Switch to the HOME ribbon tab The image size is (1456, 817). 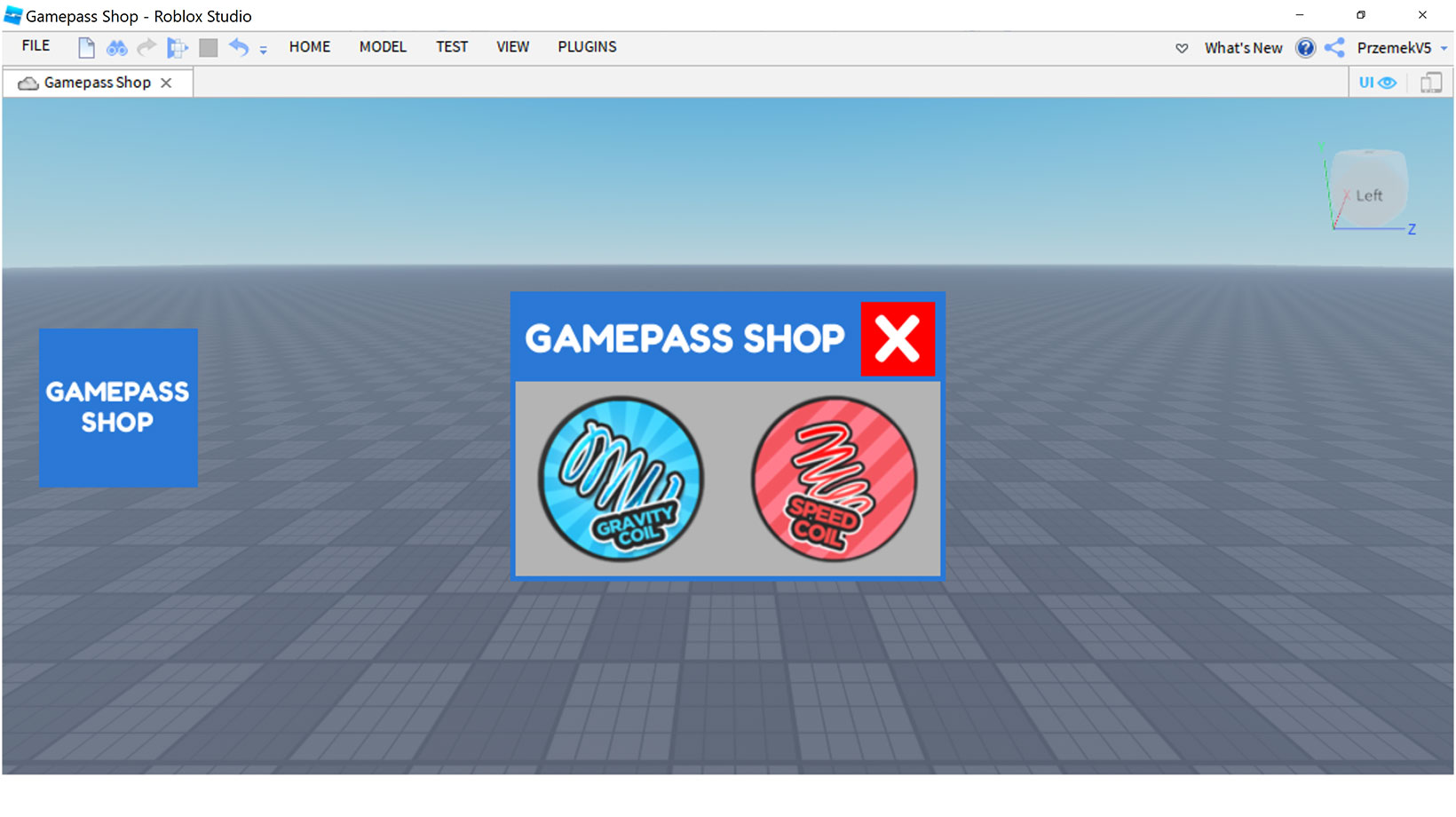(x=310, y=47)
